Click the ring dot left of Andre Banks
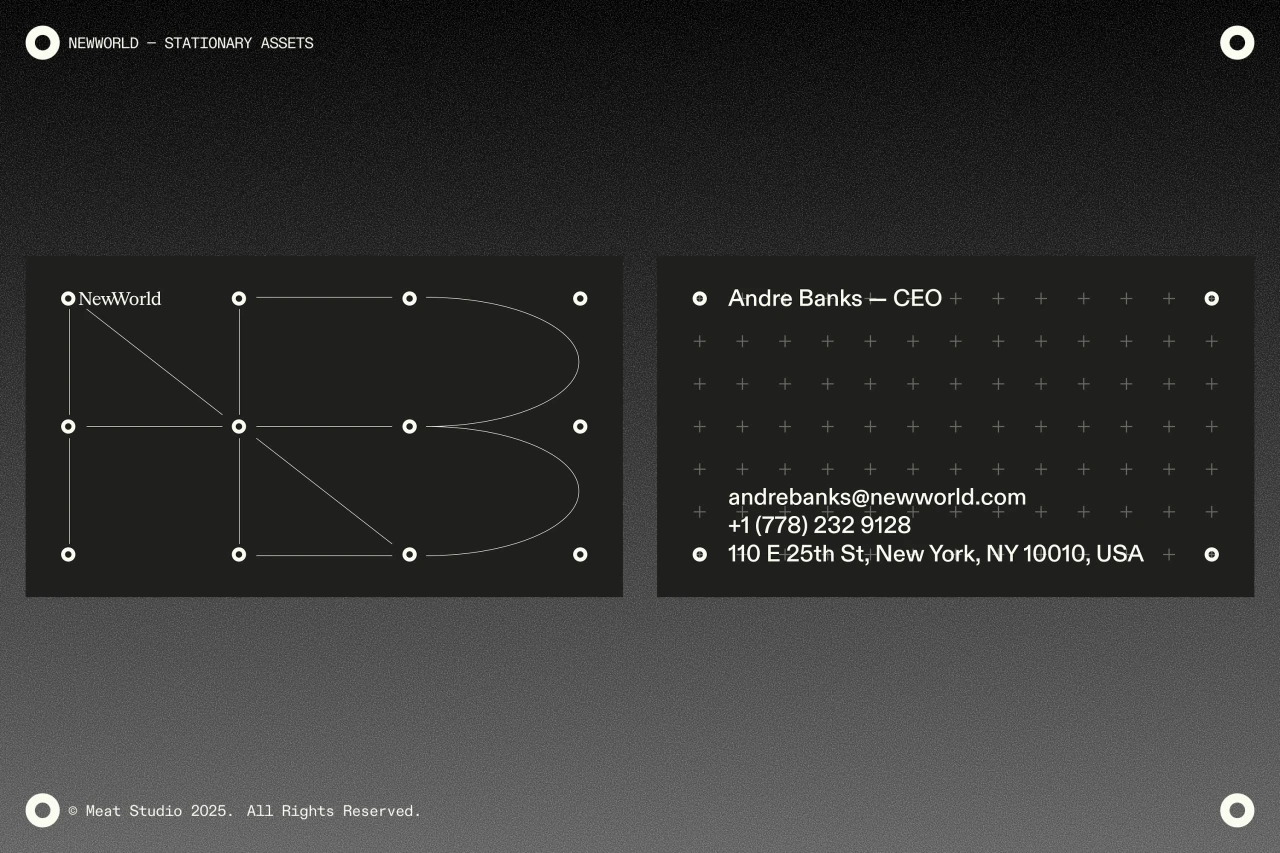 coord(700,298)
